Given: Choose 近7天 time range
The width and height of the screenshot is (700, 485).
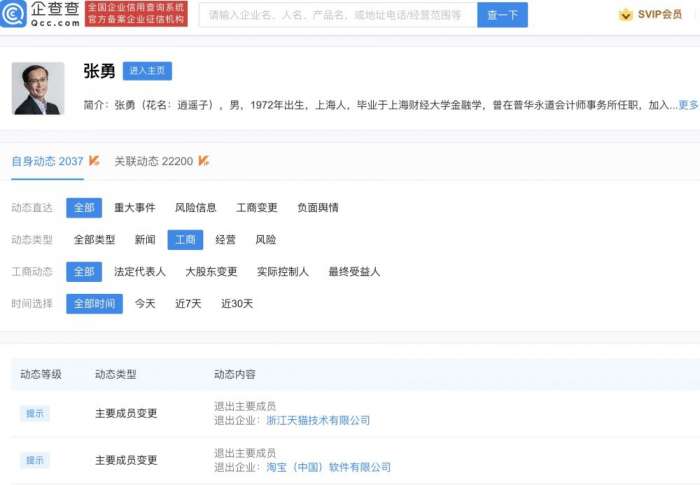Looking at the screenshot, I should [188, 304].
